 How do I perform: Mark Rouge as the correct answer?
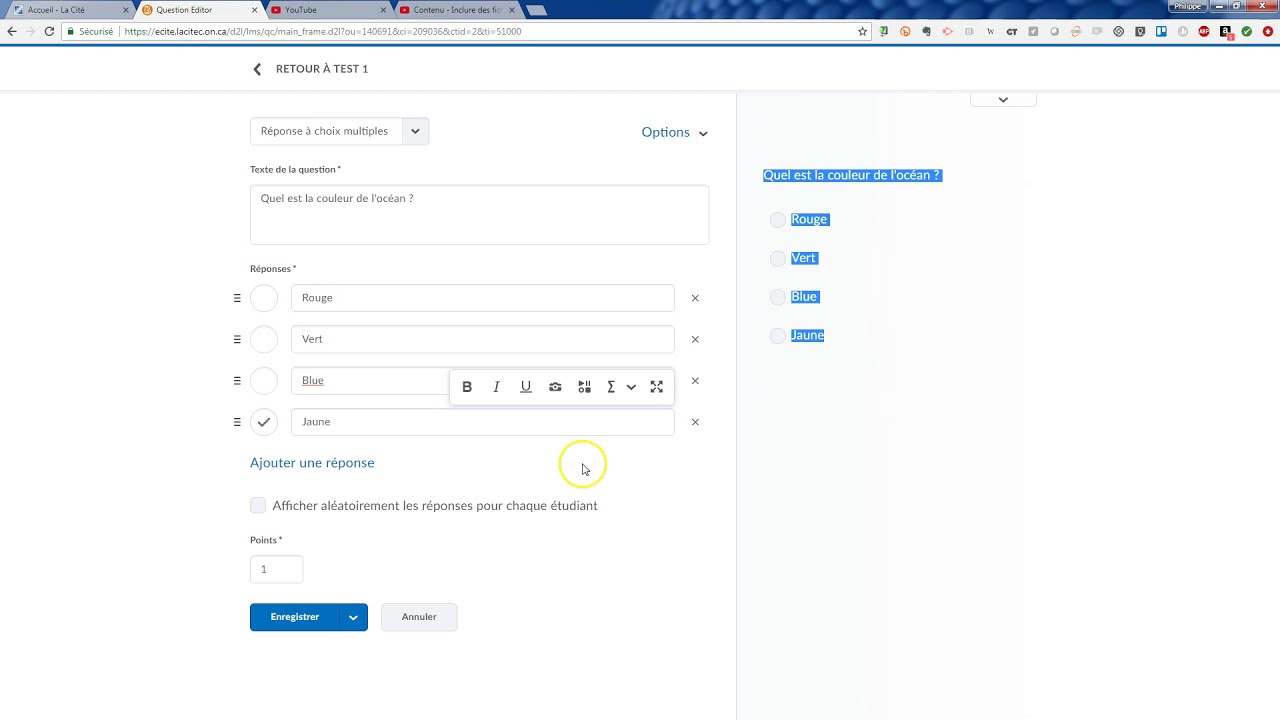264,298
